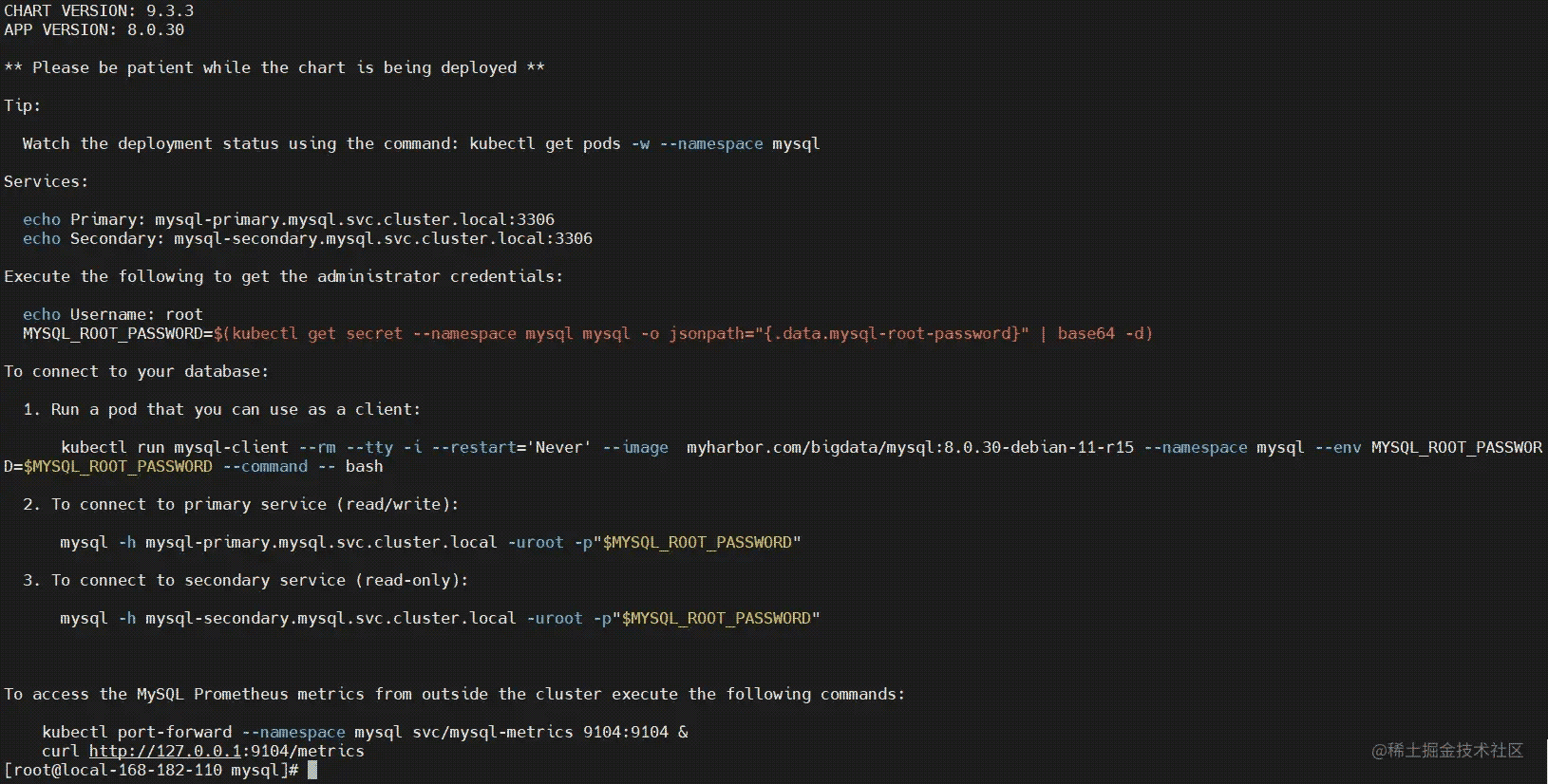Screen dimensions: 1548x784
Task: Click 'kubectl port-forward' metrics command
Action: (x=137, y=732)
